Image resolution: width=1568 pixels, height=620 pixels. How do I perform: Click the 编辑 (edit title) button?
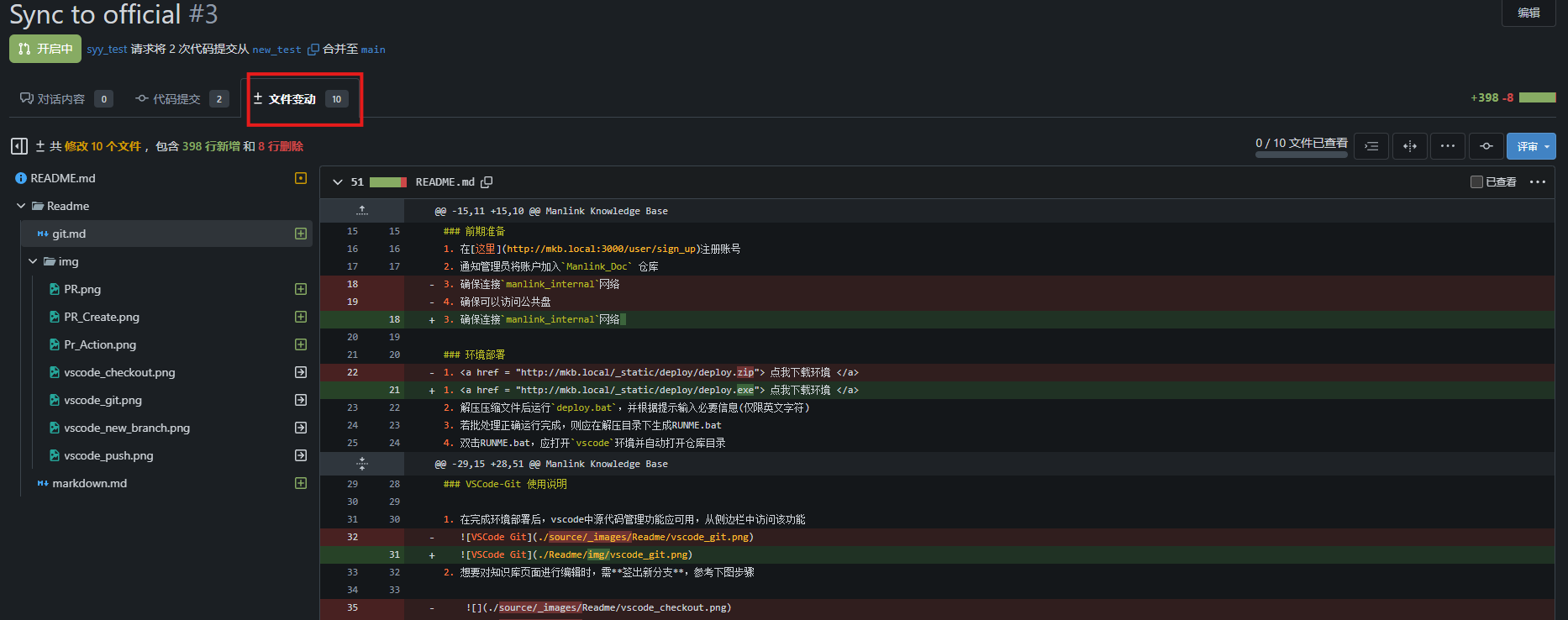[x=1529, y=13]
